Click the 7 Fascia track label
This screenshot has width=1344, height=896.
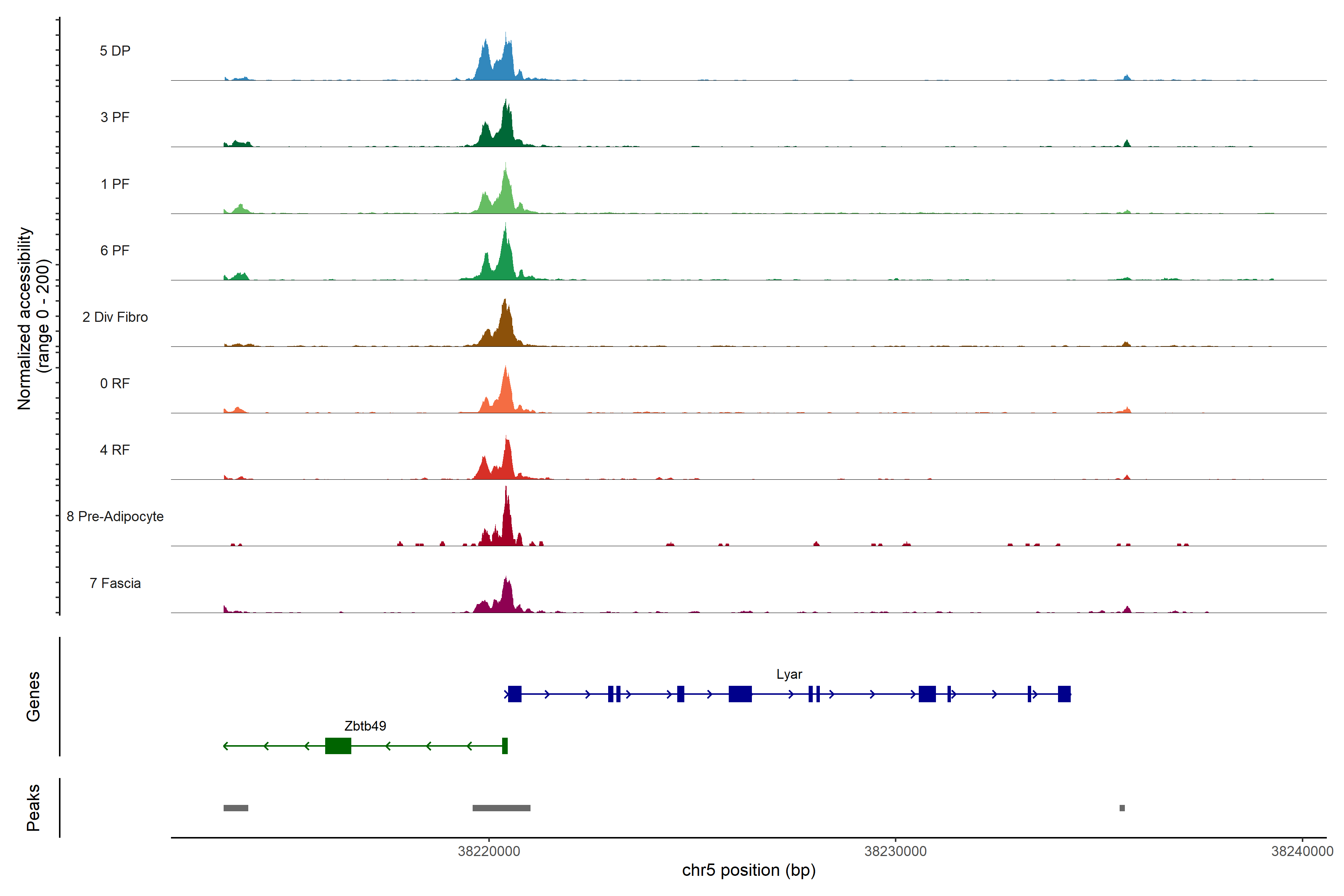tap(115, 583)
